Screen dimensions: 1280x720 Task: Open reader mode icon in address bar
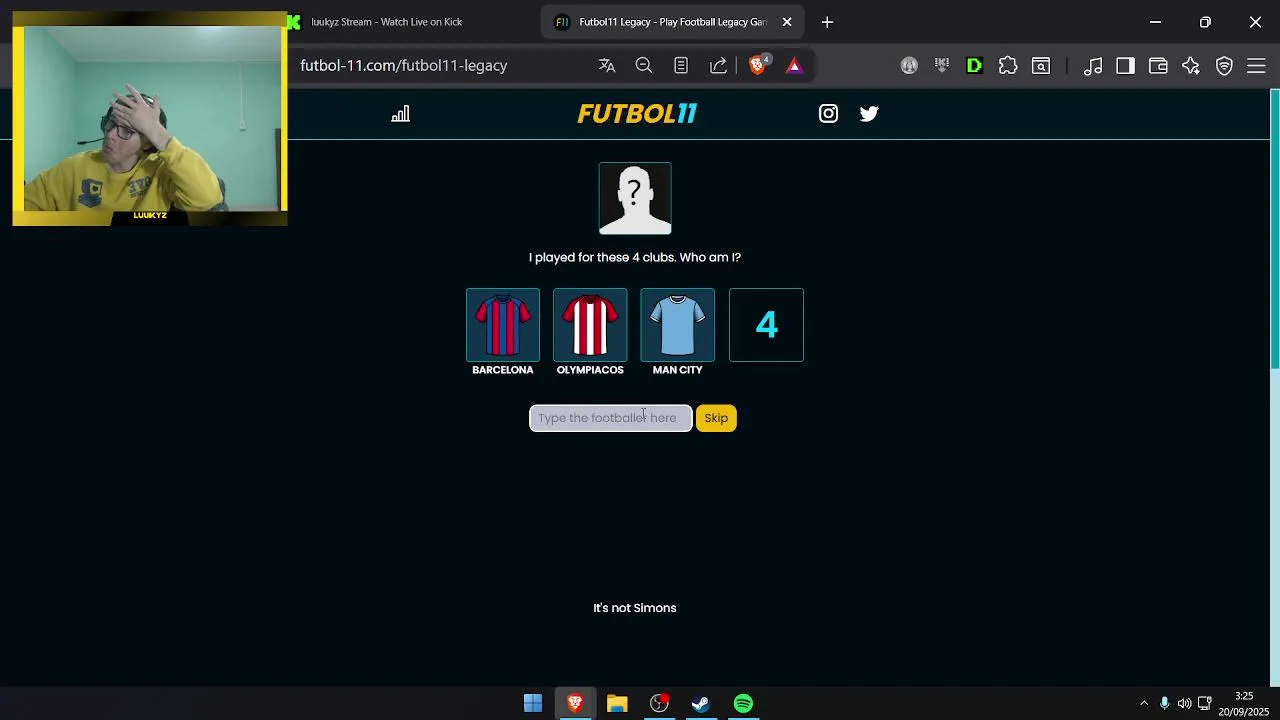[x=681, y=66]
